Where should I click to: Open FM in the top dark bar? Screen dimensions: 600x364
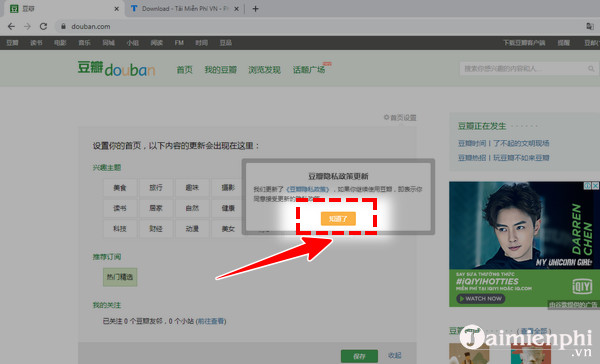179,42
